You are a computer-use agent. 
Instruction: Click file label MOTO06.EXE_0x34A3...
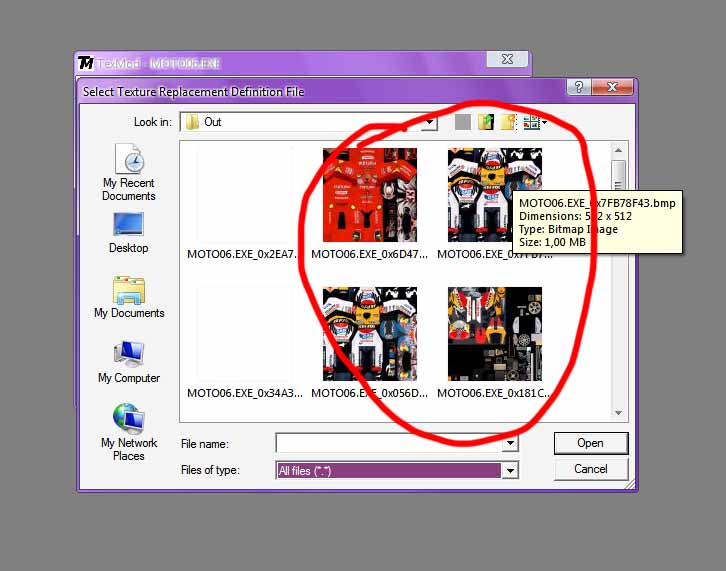coord(245,393)
